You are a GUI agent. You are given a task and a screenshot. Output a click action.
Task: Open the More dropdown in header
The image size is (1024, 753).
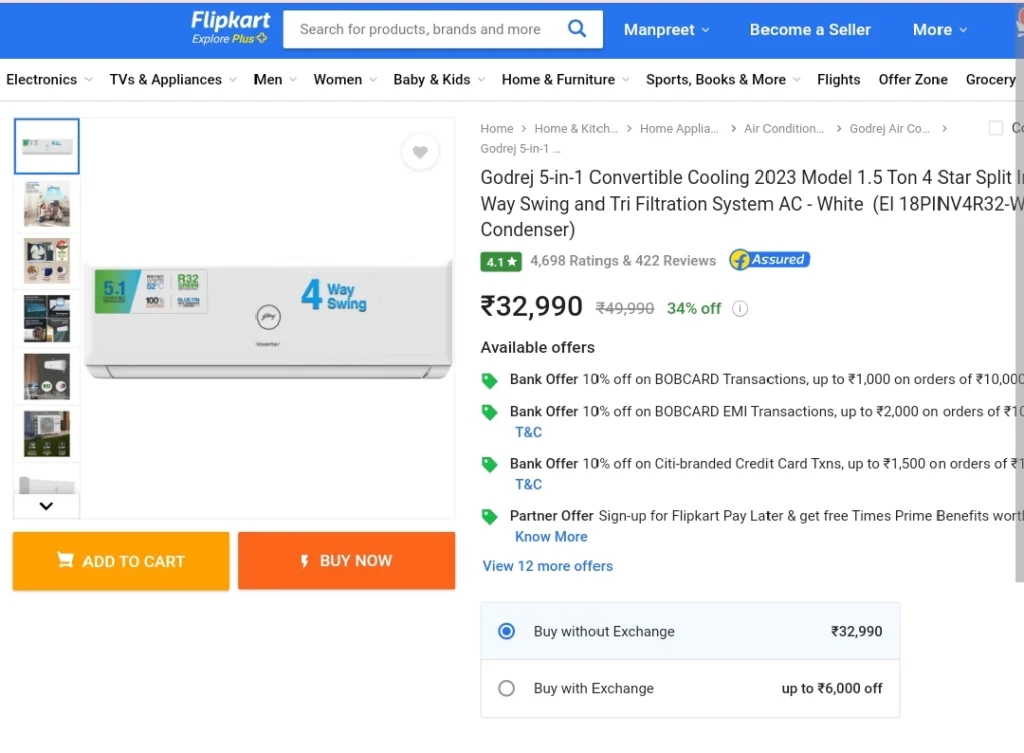click(939, 30)
